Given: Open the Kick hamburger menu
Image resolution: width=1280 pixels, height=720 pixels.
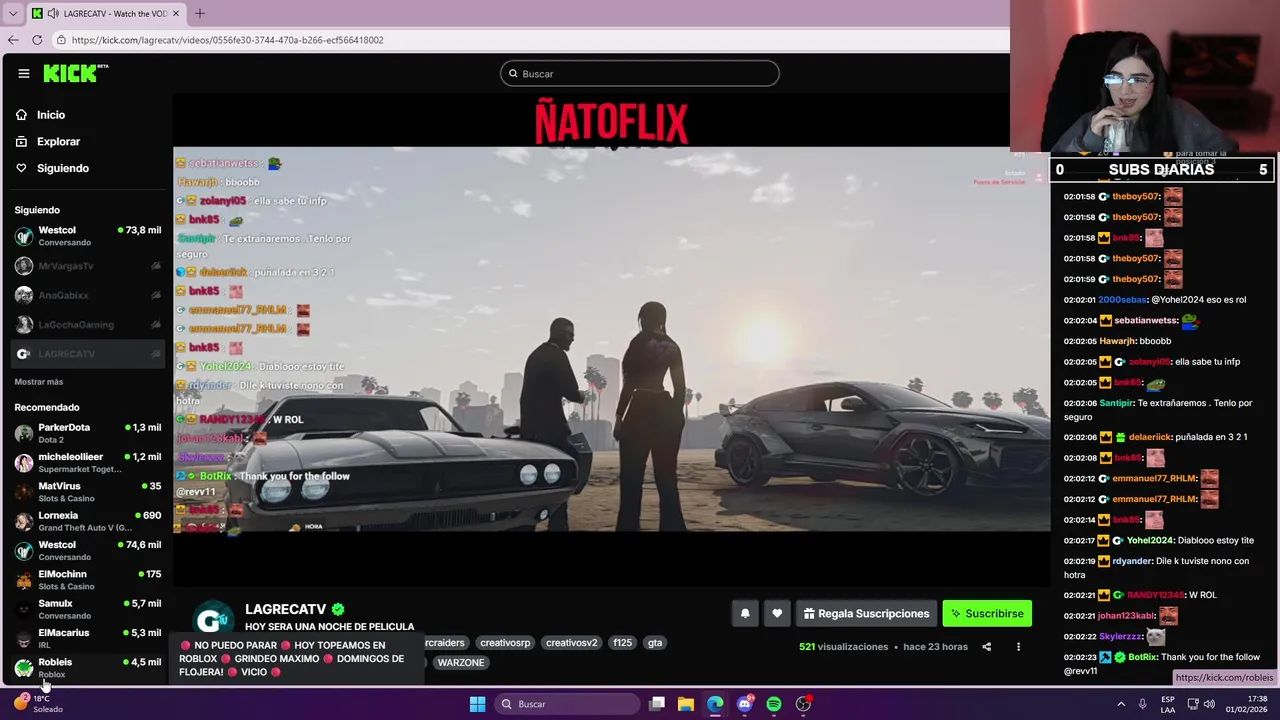Looking at the screenshot, I should (24, 73).
